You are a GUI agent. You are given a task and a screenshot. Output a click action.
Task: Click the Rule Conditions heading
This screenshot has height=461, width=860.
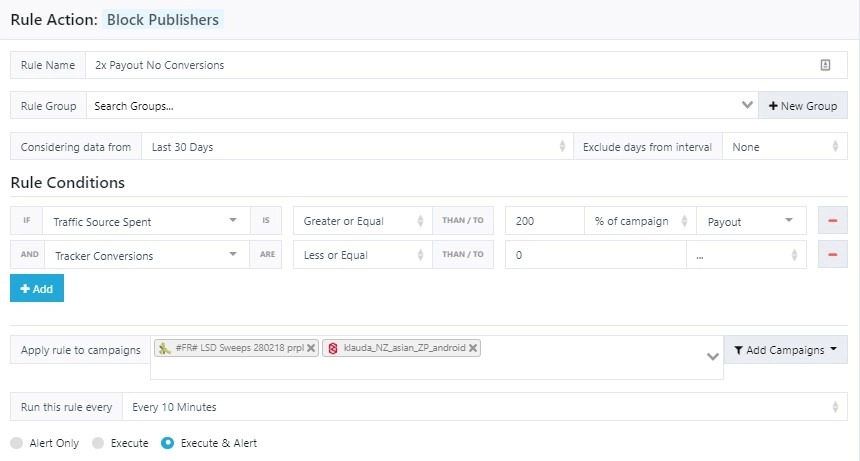click(x=67, y=183)
